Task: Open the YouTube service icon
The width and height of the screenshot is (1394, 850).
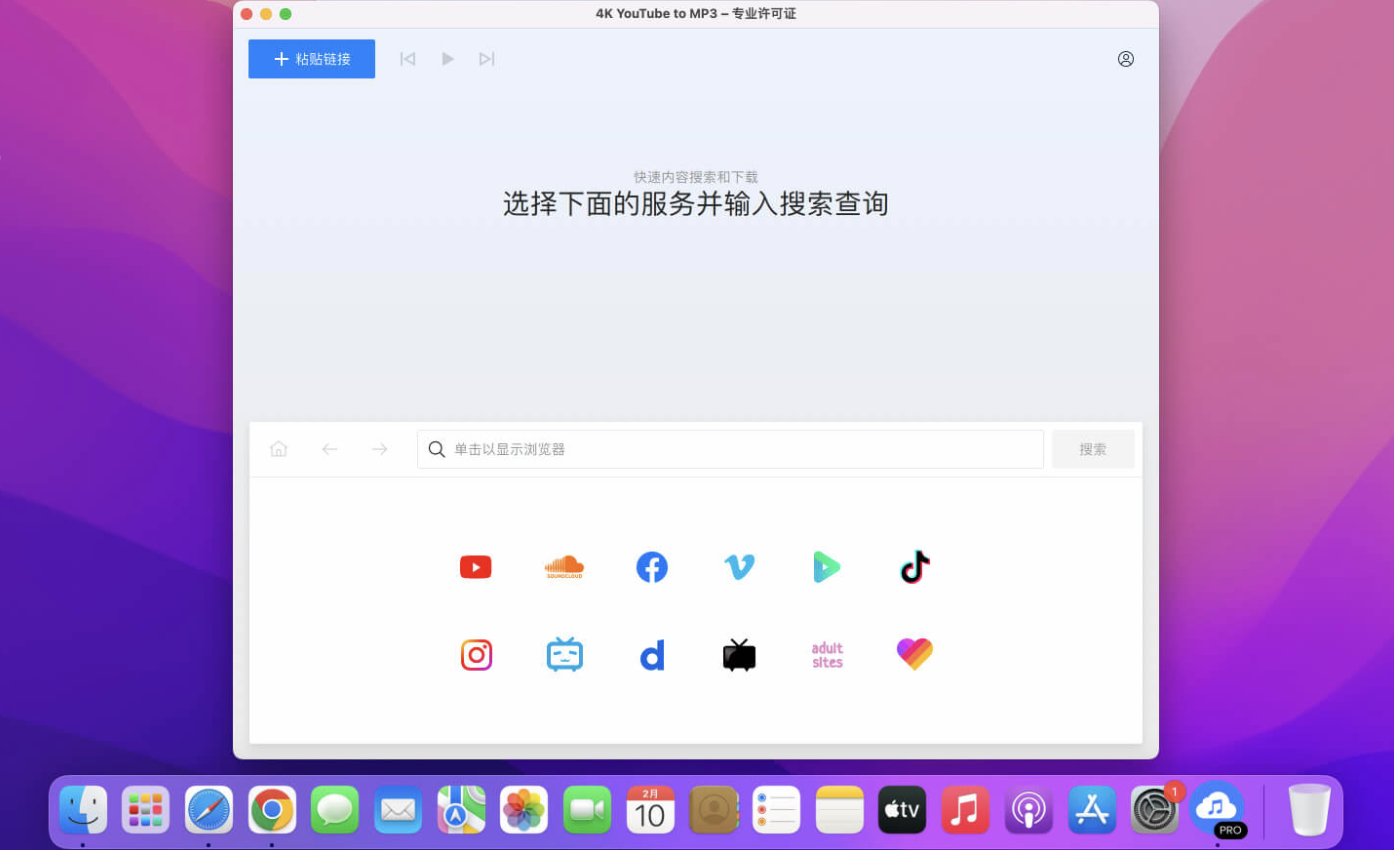Action: coord(475,567)
